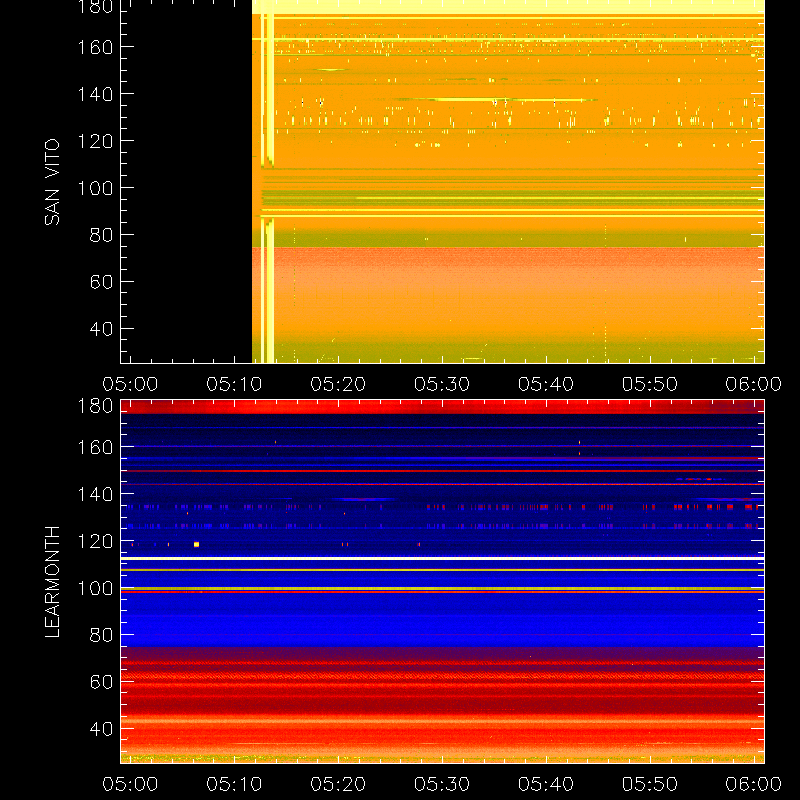Click the SAN VITO axis title
The height and width of the screenshot is (800, 800).
point(52,182)
